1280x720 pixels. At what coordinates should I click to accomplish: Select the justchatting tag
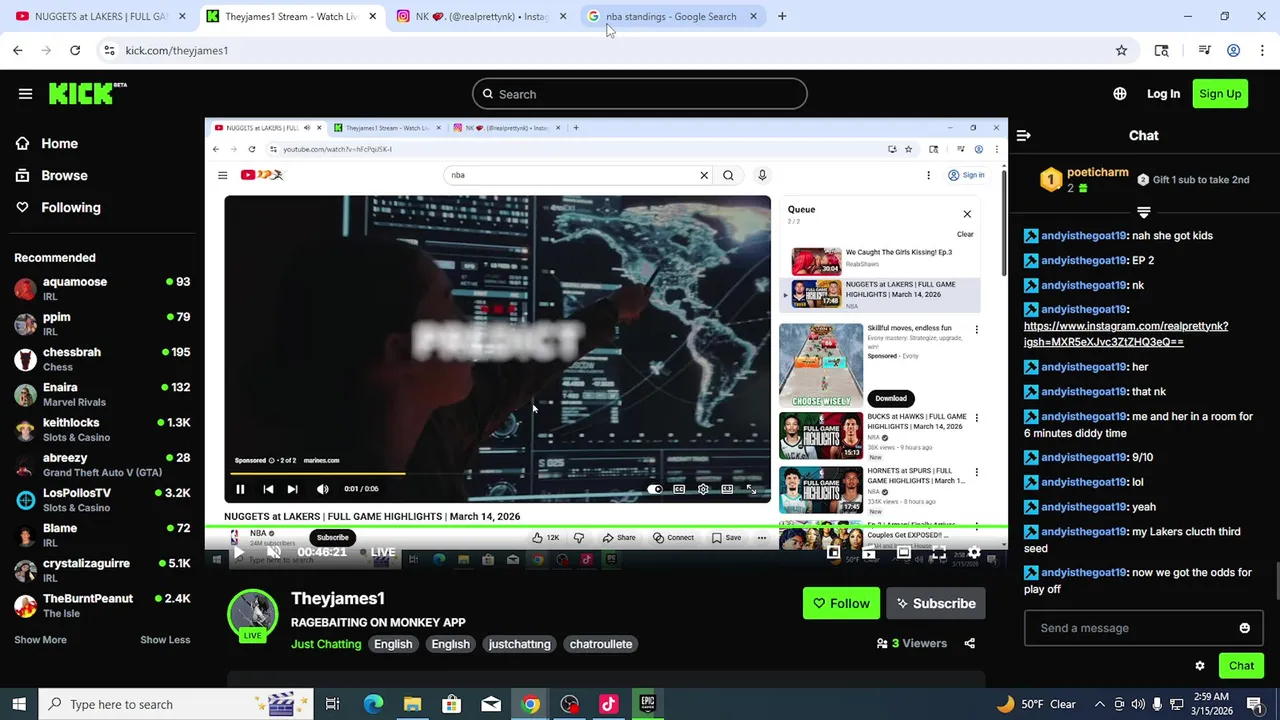(x=519, y=644)
